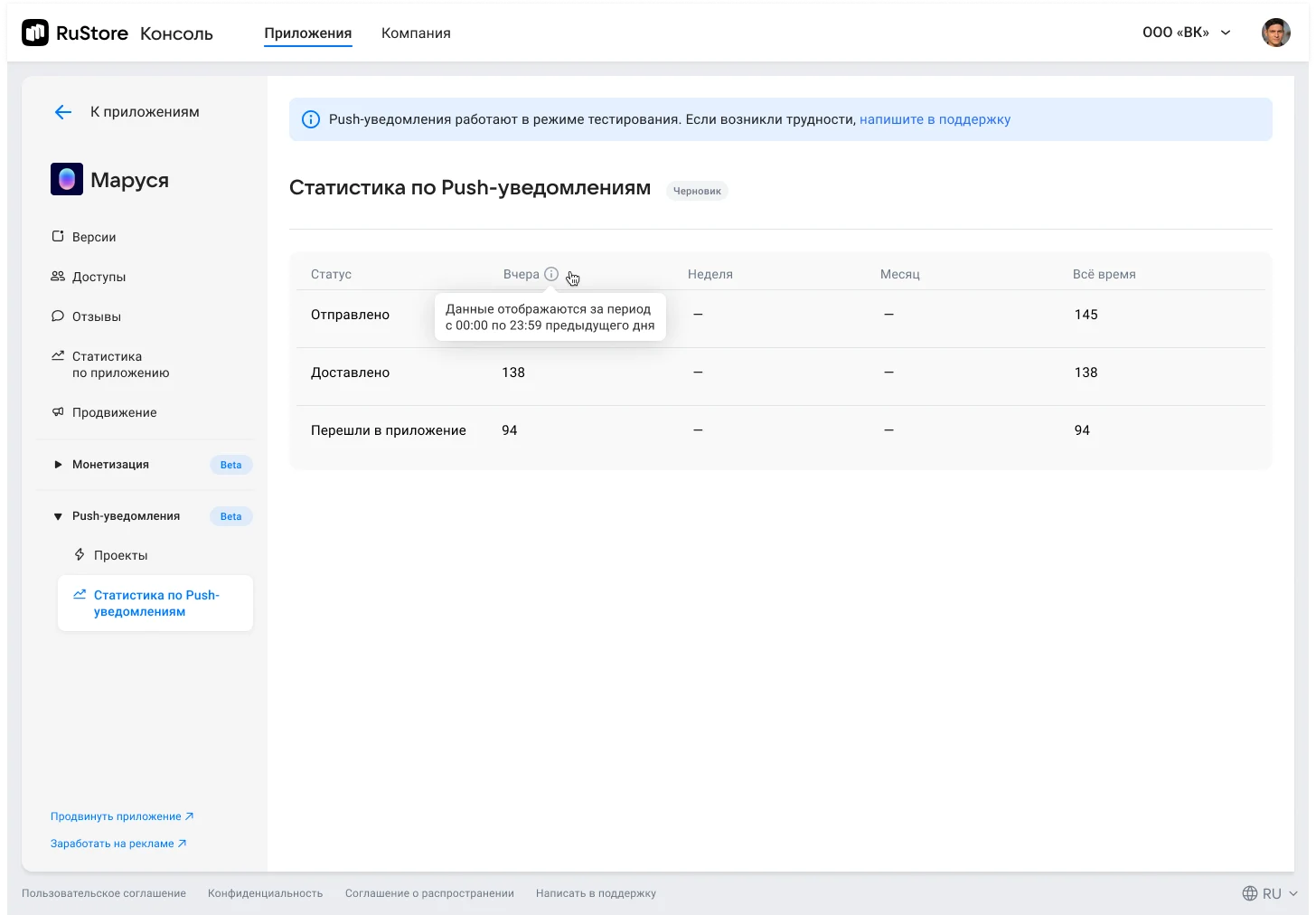The width and height of the screenshot is (1316, 915).
Task: Click the Статус column header
Action: [x=331, y=274]
